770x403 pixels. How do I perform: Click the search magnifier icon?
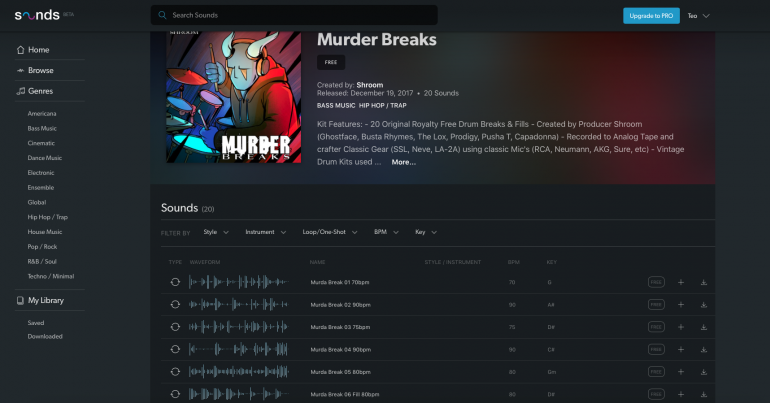(162, 15)
